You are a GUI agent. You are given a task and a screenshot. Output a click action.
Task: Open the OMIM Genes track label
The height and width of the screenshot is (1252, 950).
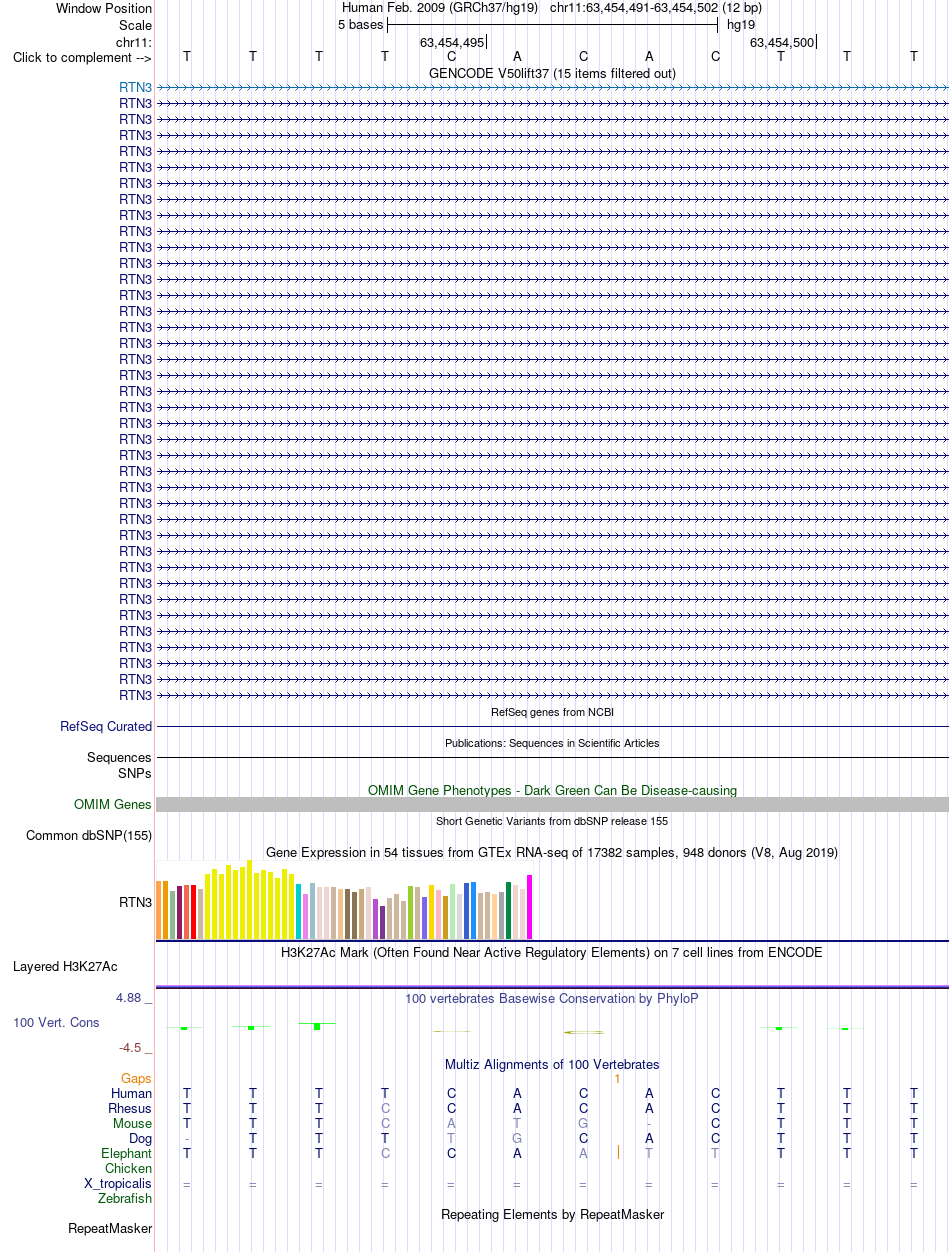coord(113,804)
